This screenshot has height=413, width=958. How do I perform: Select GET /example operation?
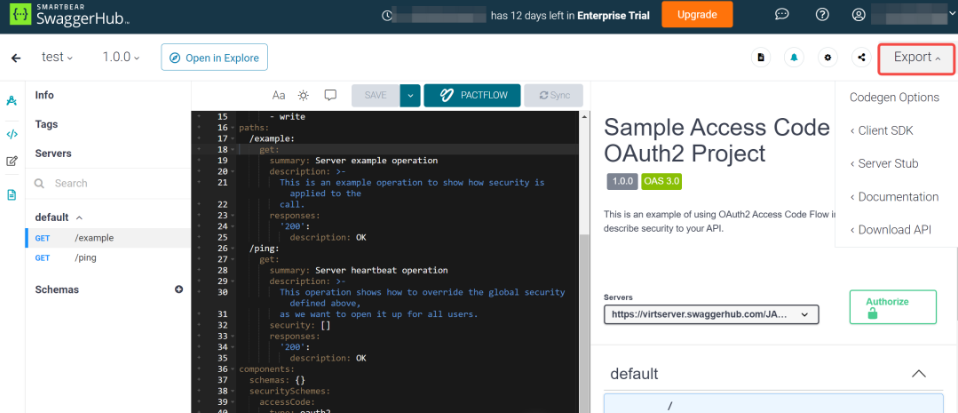coord(108,238)
